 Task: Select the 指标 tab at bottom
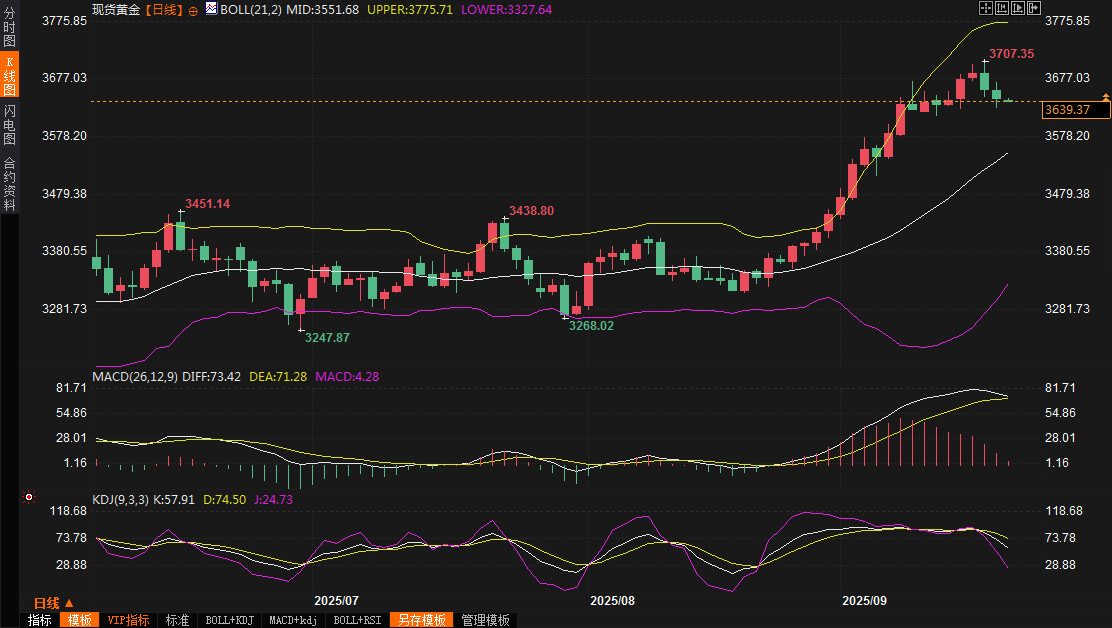point(39,620)
